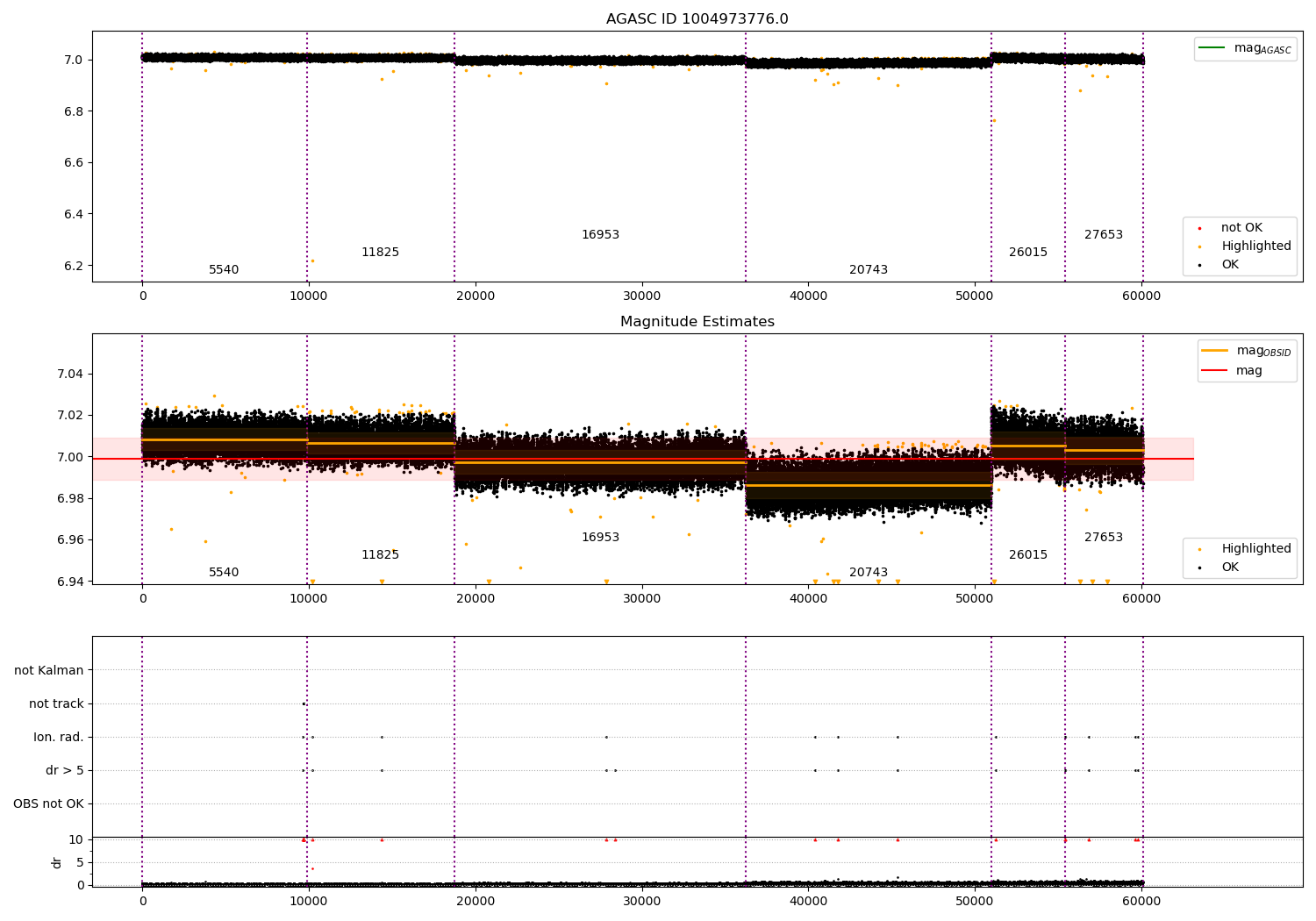The image size is (1316, 921).
Task: Click obsid label 5540 in the top plot
Action: (224, 270)
